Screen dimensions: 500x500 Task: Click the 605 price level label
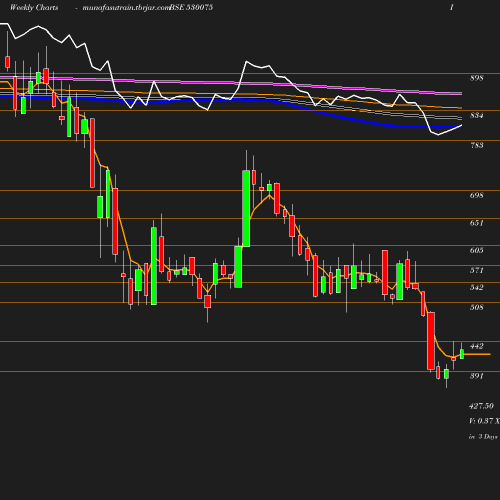point(477,250)
